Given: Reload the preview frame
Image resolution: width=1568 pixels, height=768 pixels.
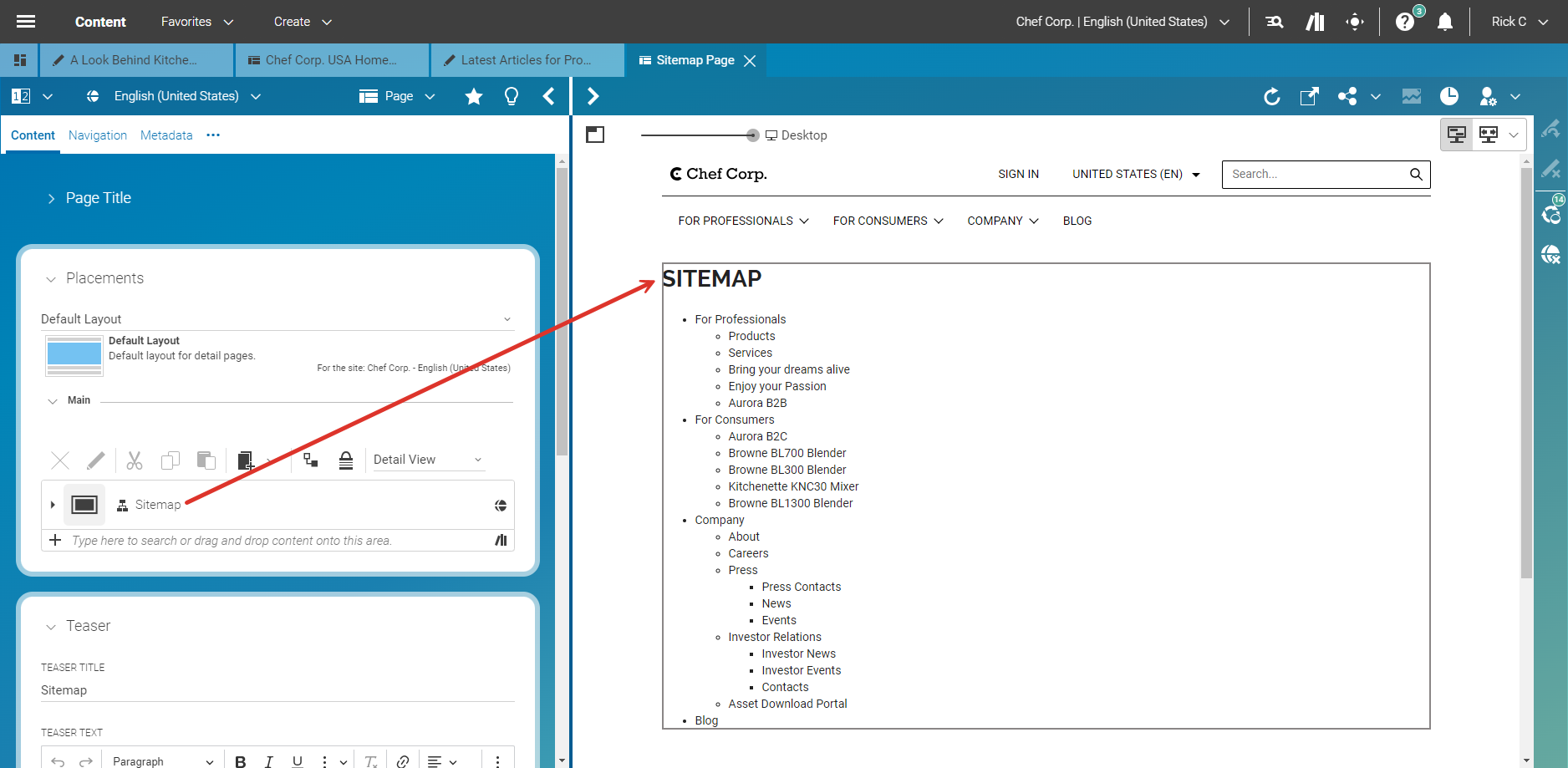Looking at the screenshot, I should pyautogui.click(x=1271, y=96).
